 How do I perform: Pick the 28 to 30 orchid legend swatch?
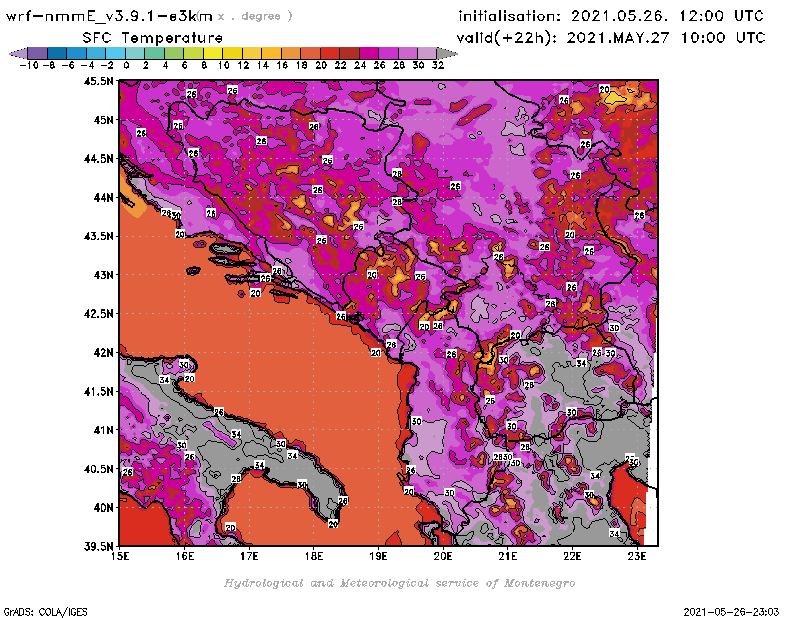coord(408,53)
